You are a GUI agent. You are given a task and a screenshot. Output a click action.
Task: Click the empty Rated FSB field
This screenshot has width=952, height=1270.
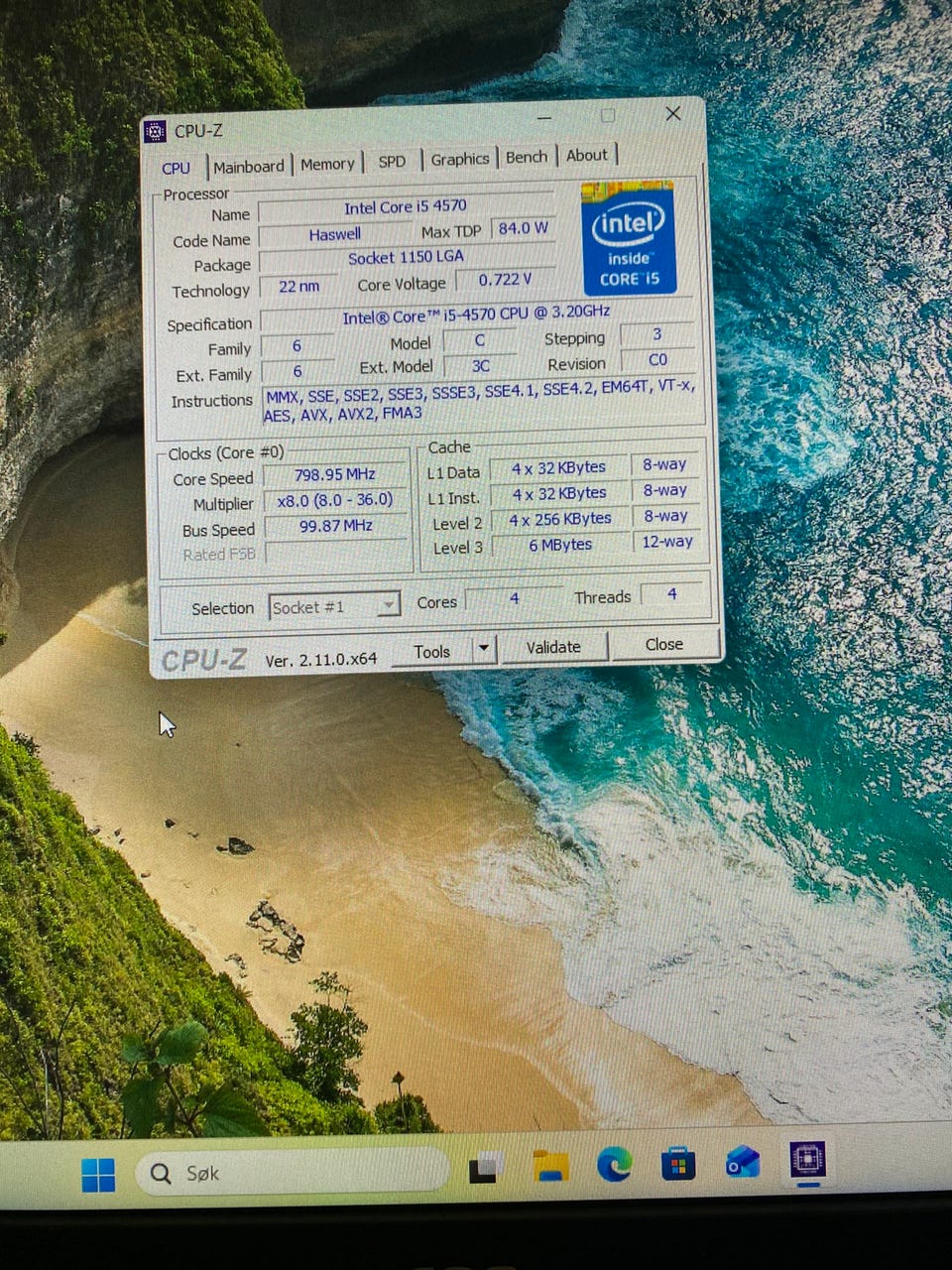(336, 553)
